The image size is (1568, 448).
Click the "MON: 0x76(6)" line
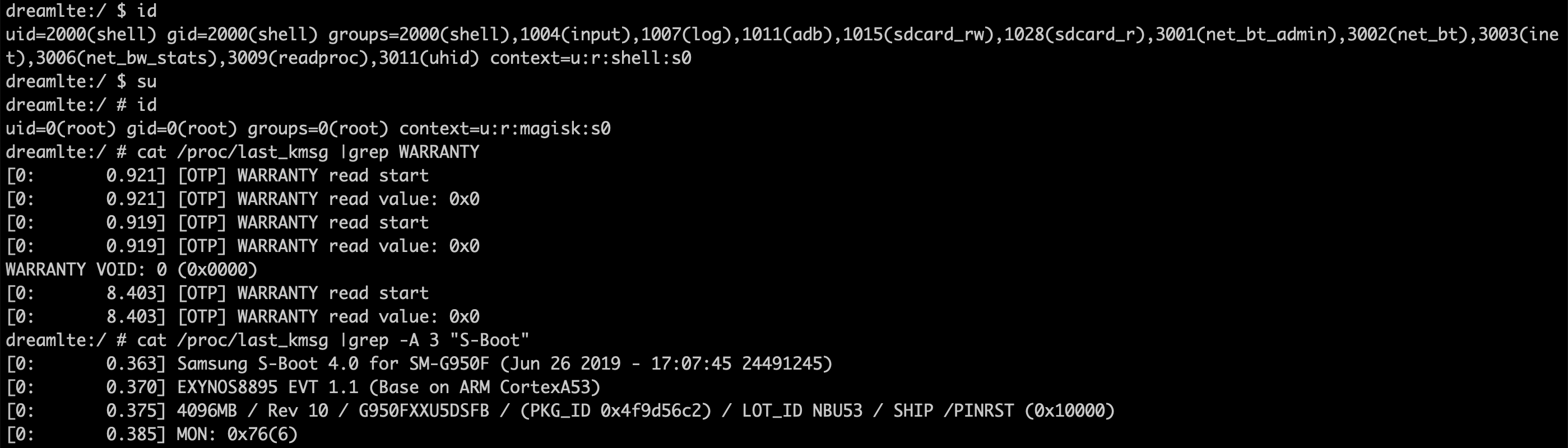click(x=237, y=434)
